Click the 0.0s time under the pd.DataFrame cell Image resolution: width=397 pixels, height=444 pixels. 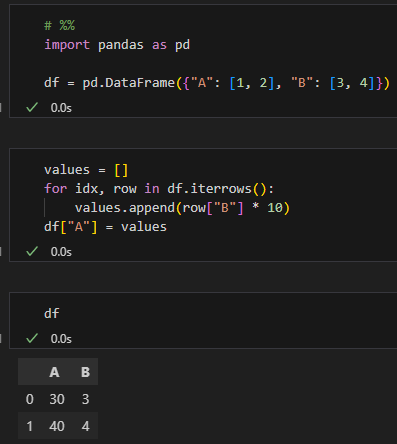[61, 108]
